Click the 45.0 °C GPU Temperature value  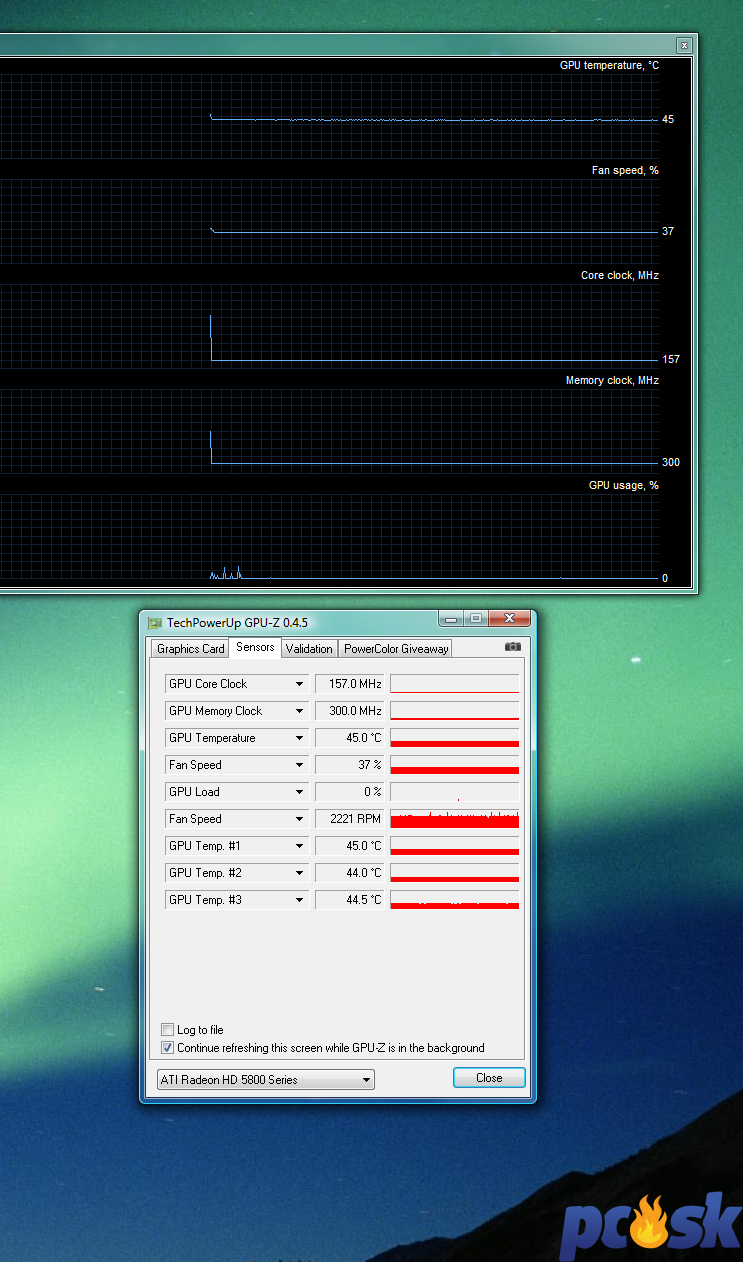click(350, 738)
